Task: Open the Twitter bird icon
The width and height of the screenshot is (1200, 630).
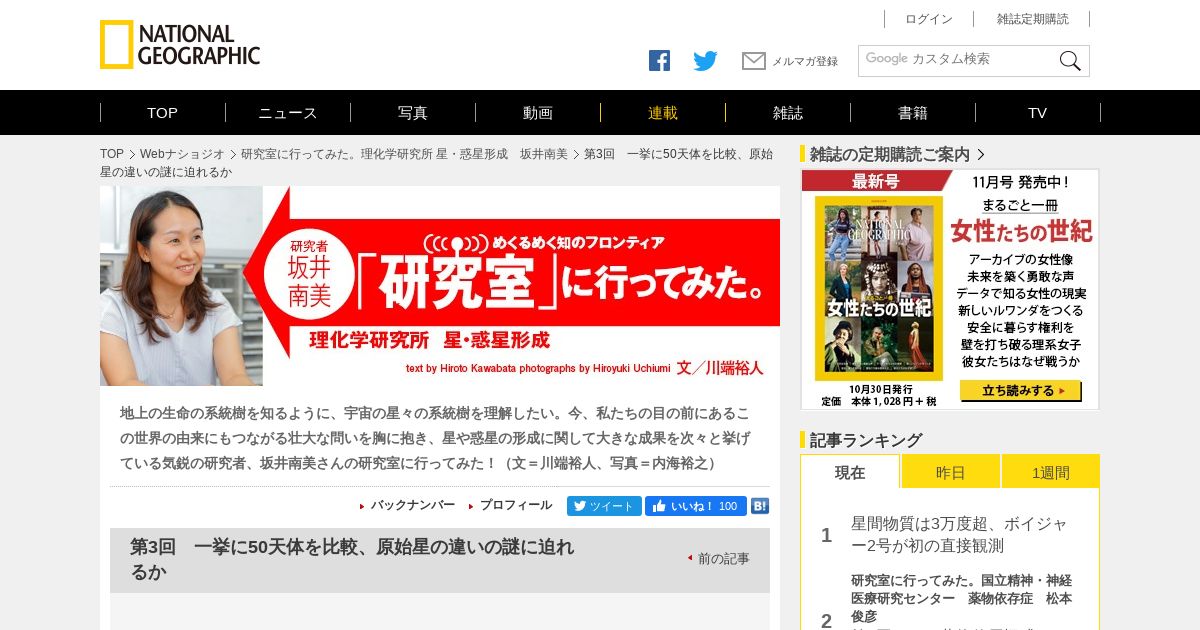Action: tap(705, 61)
